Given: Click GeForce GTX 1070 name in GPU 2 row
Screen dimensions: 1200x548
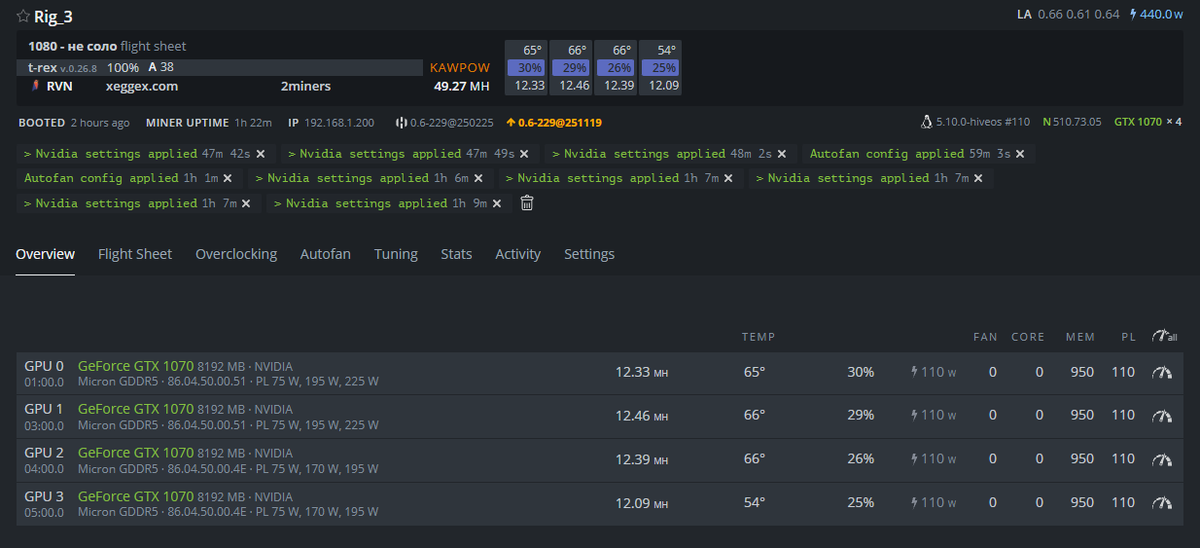Looking at the screenshot, I should click(136, 452).
